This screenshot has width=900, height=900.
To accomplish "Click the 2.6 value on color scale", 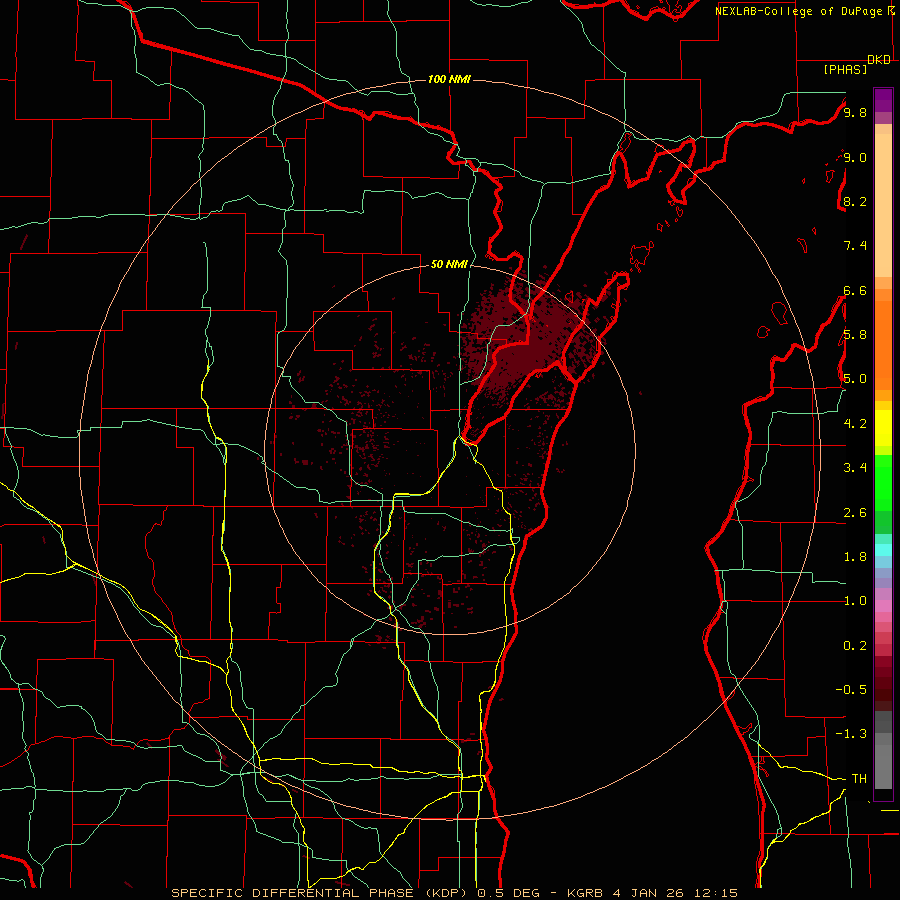I will (x=855, y=513).
